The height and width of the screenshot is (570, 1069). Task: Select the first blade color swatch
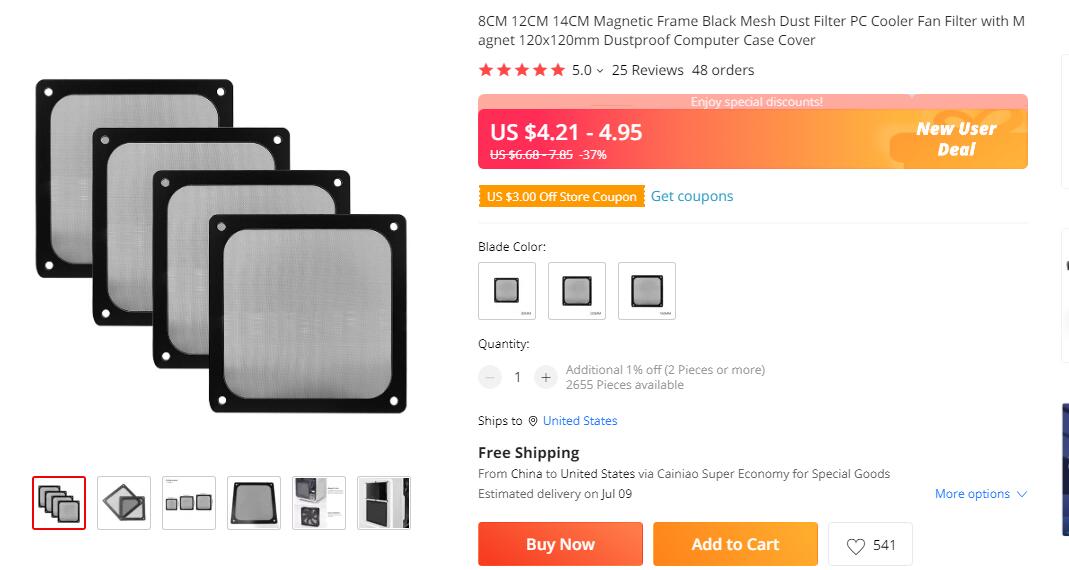click(x=507, y=291)
